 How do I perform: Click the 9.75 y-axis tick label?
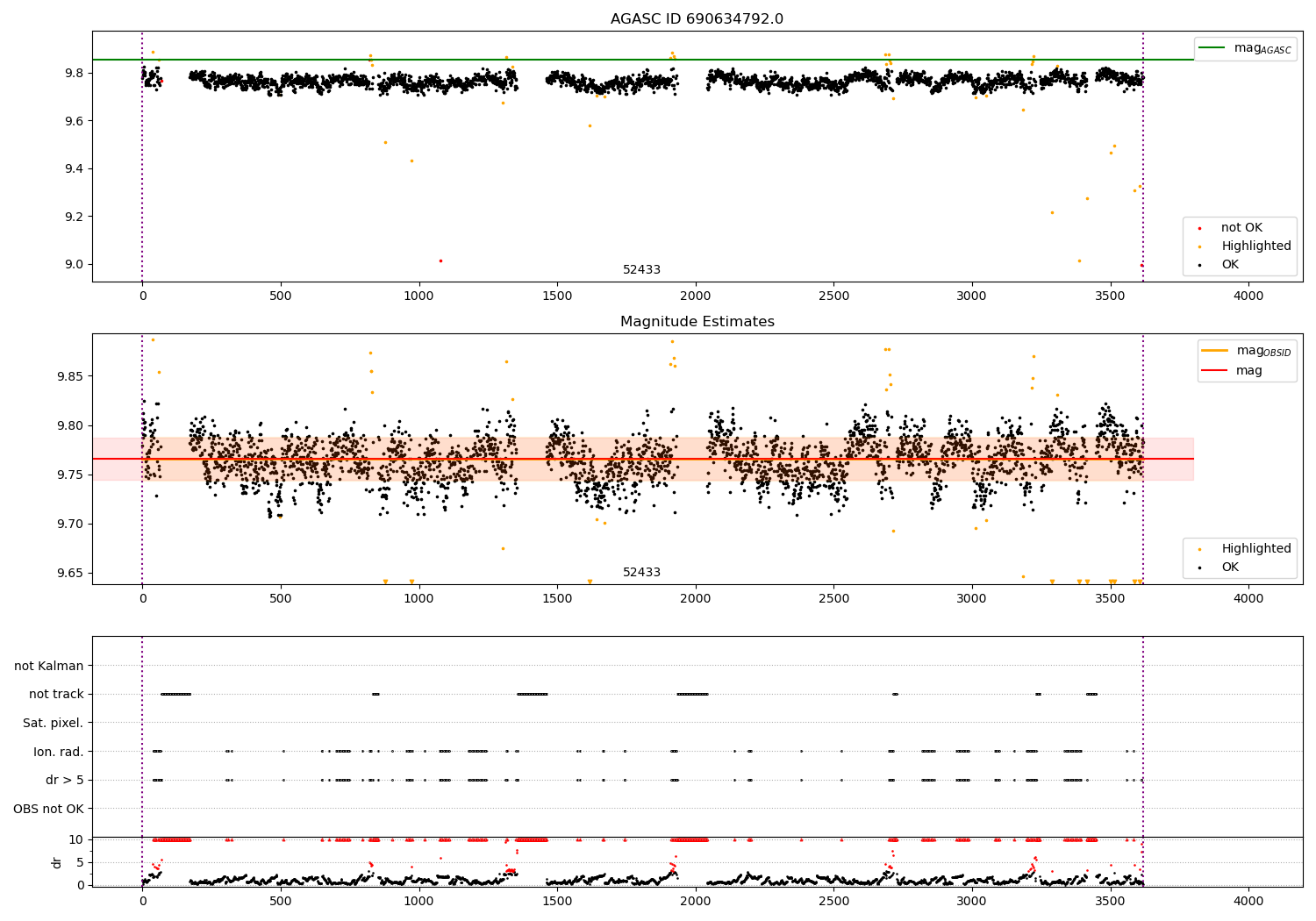click(71, 475)
